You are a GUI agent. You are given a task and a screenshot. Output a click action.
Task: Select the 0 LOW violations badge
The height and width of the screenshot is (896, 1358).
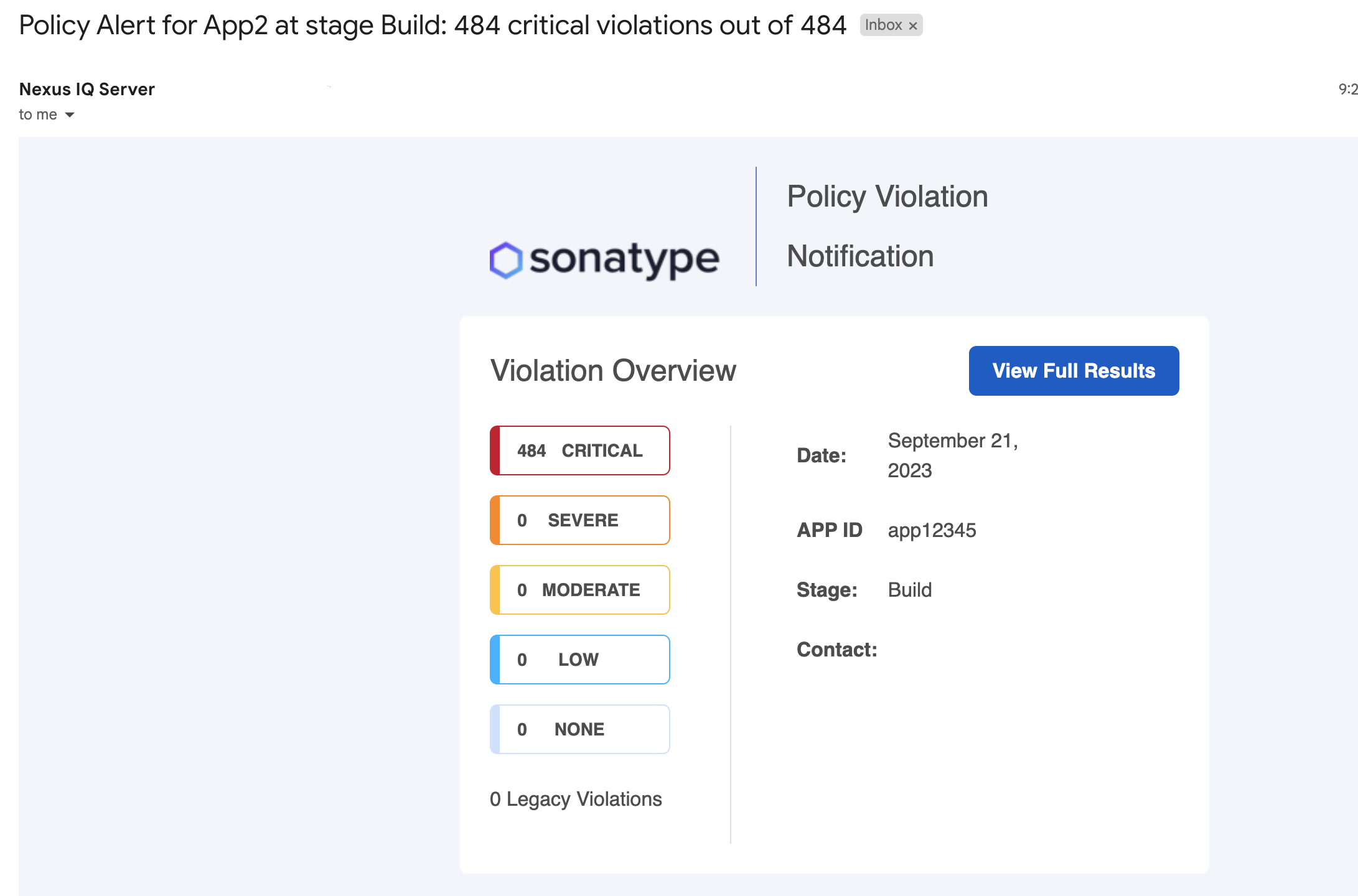[580, 660]
